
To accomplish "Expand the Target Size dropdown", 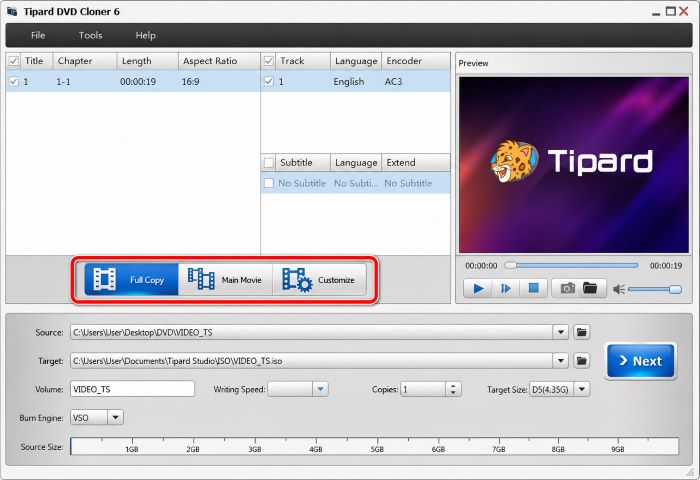I will pos(582,389).
